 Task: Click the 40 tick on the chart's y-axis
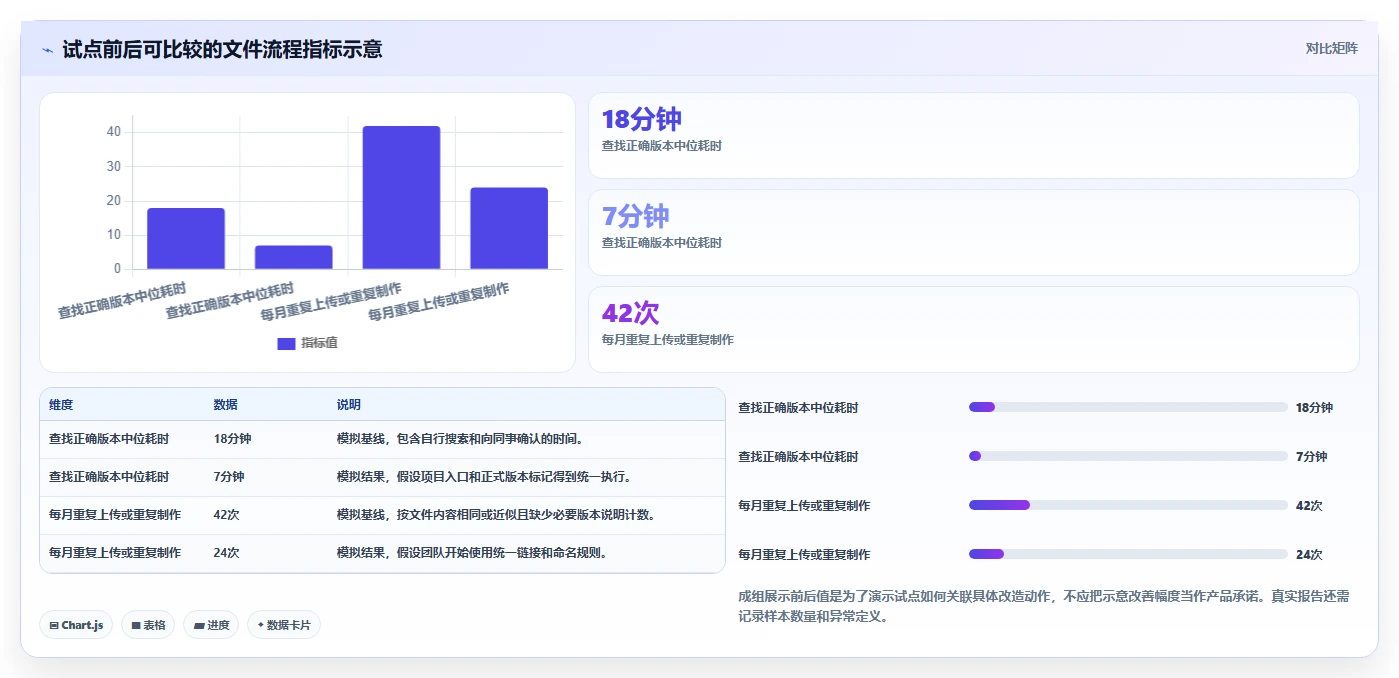point(114,132)
